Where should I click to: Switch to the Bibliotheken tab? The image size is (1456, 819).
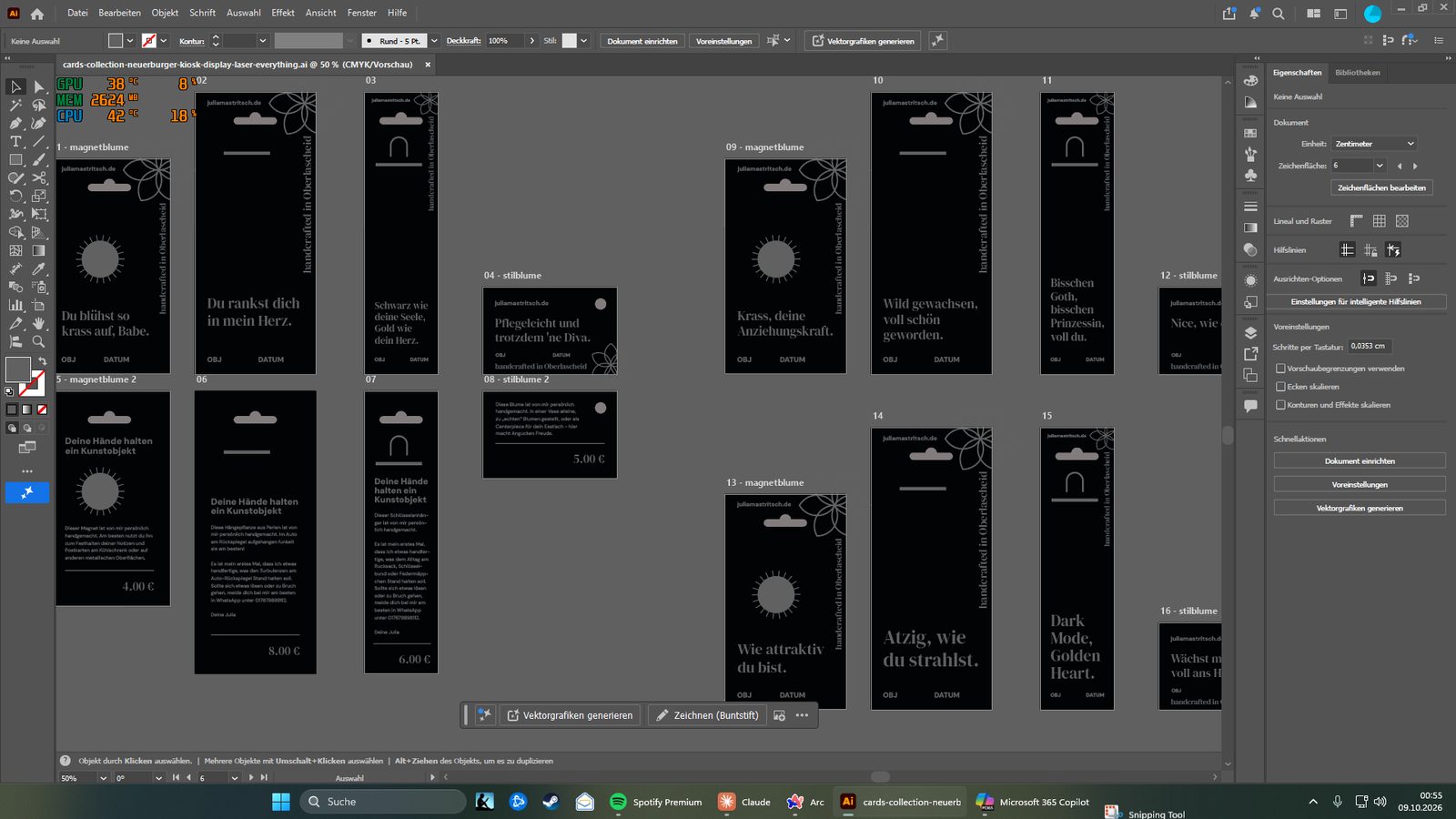[x=1358, y=73]
